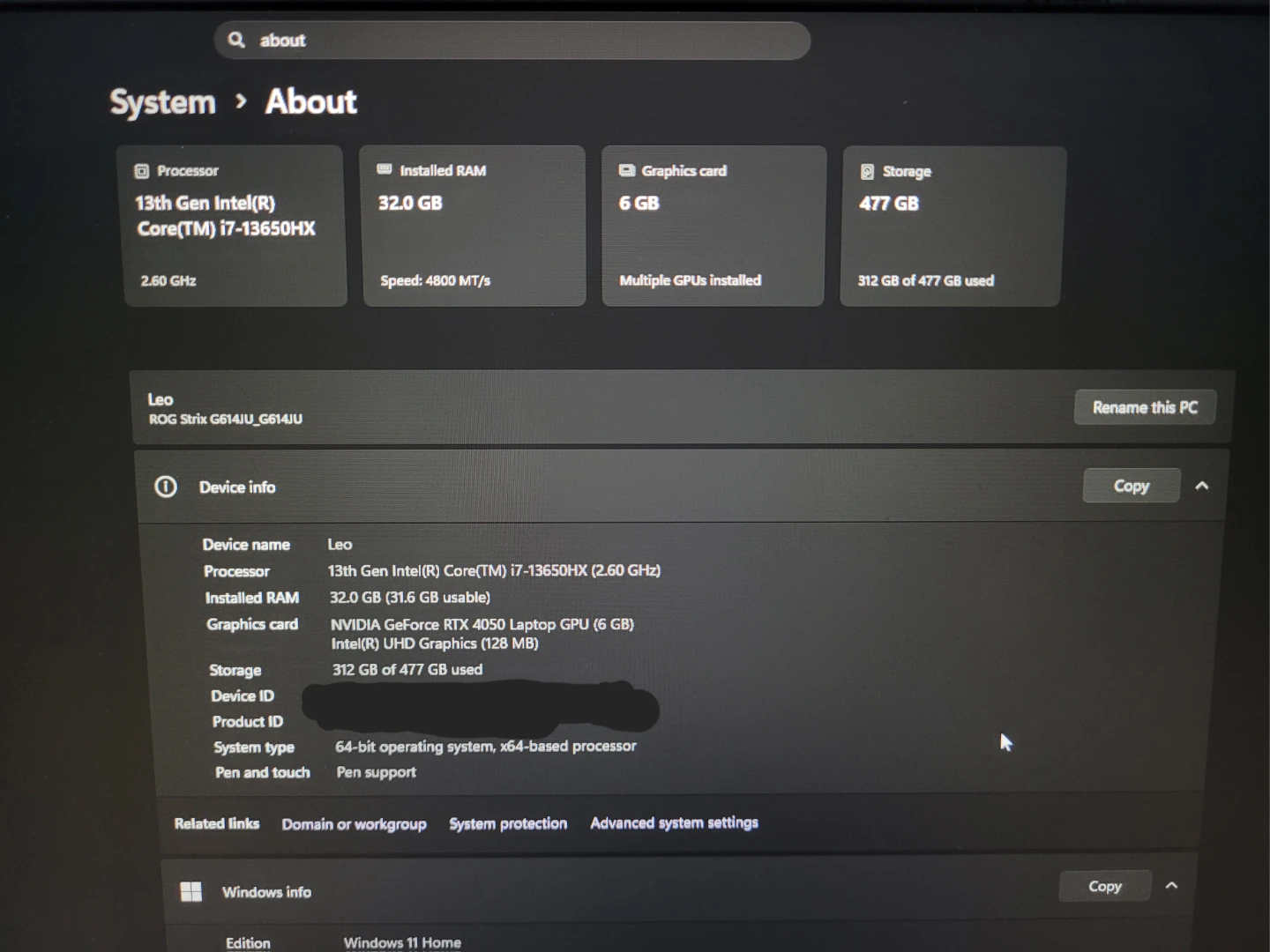The image size is (1270, 952).
Task: Click the Graphics card tile icon
Action: (x=627, y=170)
